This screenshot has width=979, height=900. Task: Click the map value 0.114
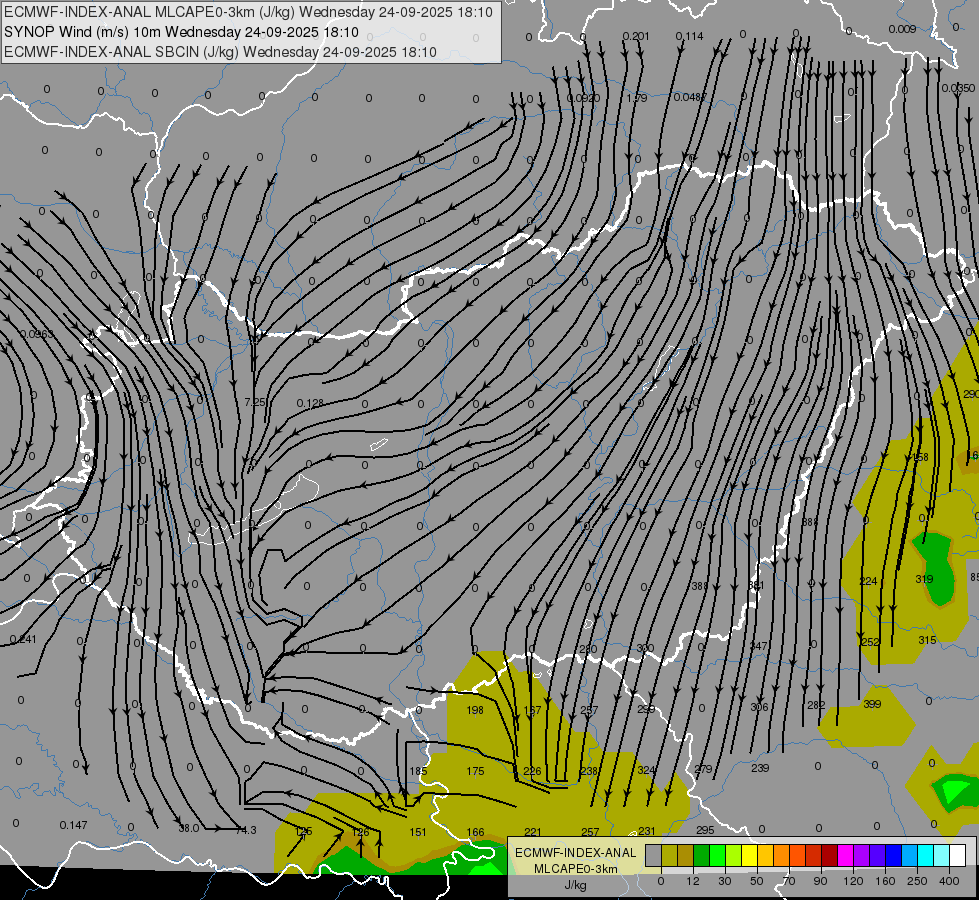point(689,36)
